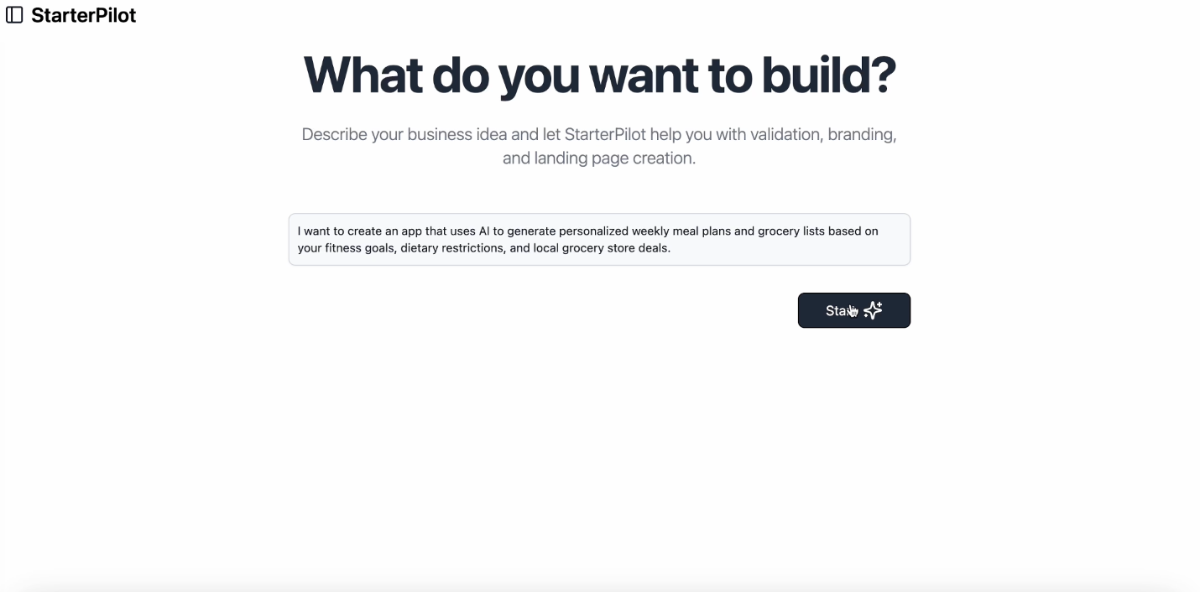Place cursor on "dietary restrictions" in the idea text
Image resolution: width=1200 pixels, height=592 pixels.
click(452, 248)
